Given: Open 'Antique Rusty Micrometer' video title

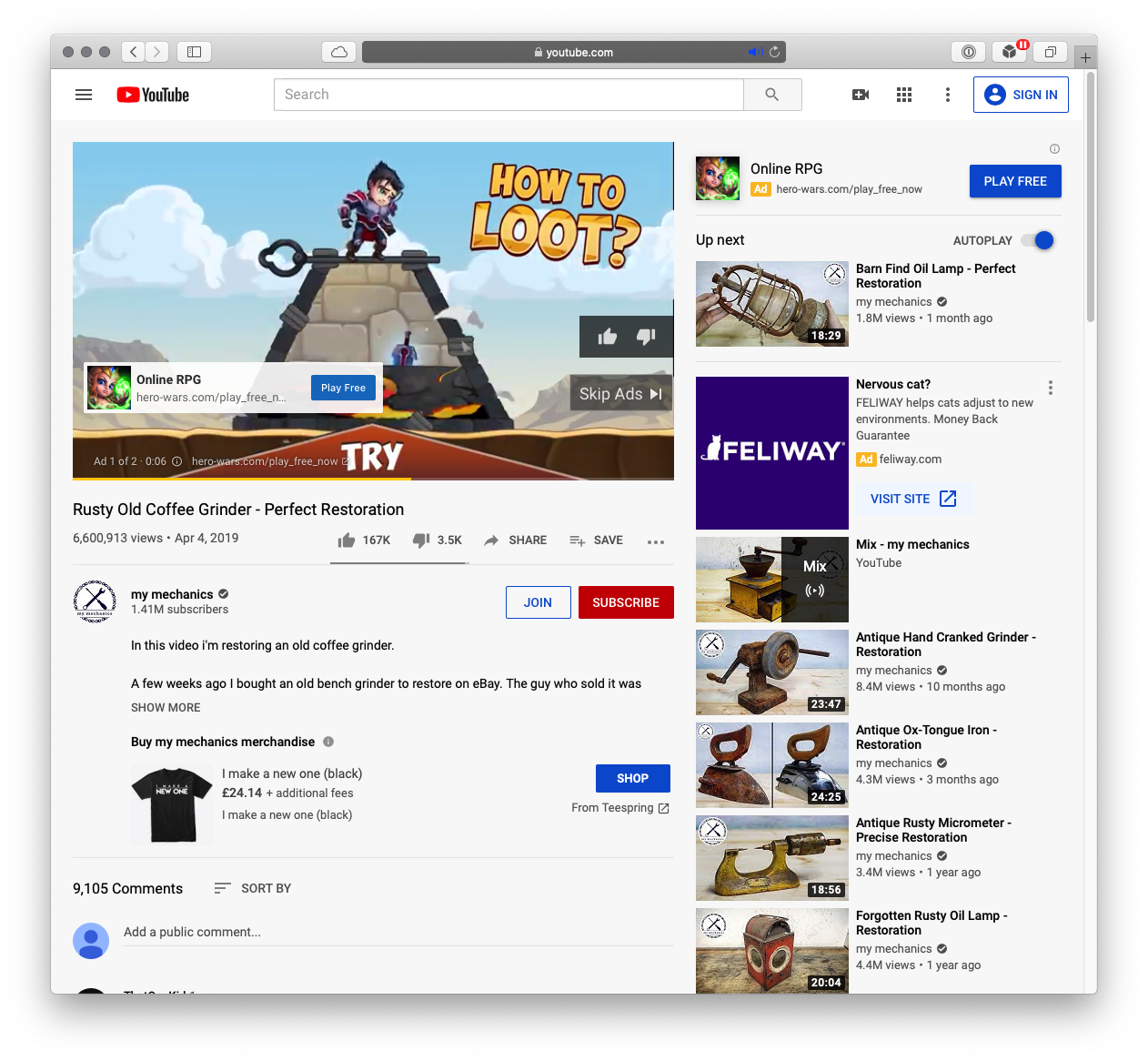Looking at the screenshot, I should coord(933,830).
